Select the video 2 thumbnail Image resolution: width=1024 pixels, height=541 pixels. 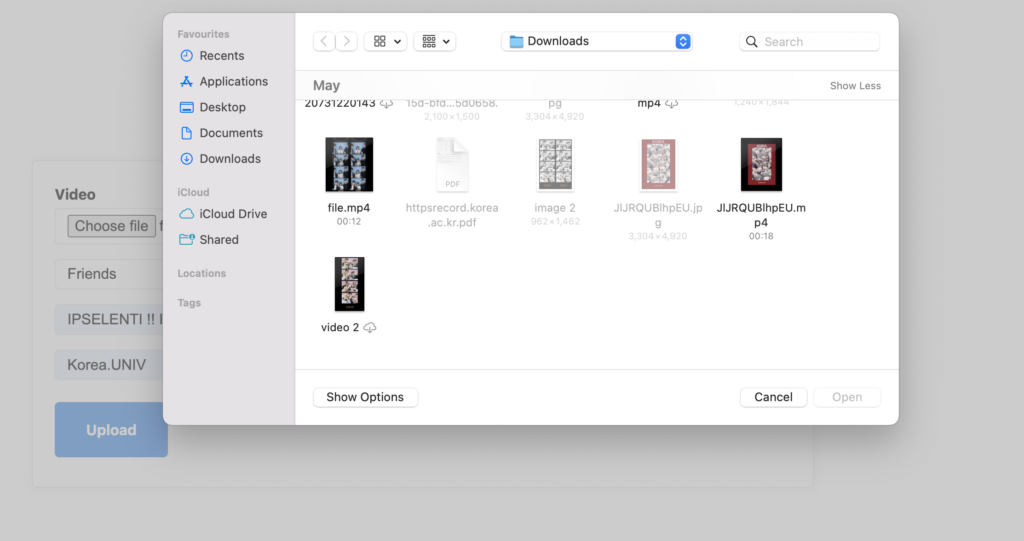tap(349, 284)
